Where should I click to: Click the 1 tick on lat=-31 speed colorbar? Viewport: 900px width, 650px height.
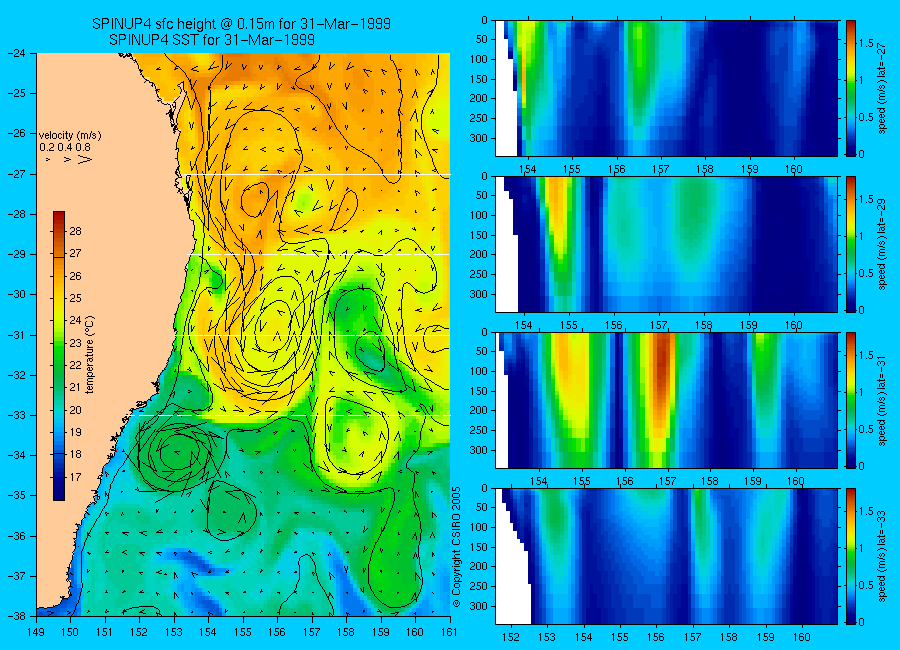pos(861,392)
